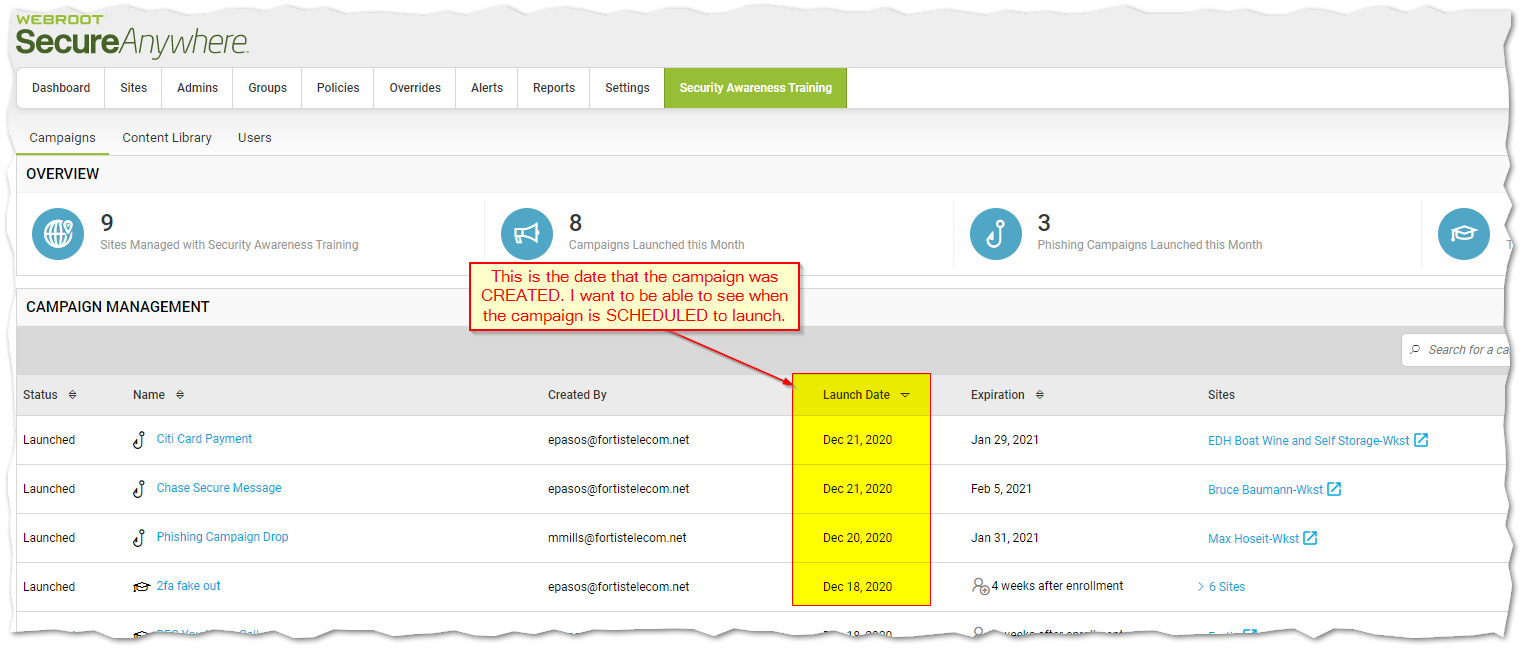The image size is (1523, 648).
Task: Click phishing hook icon beside Phishing Campaign Drop
Action: [140, 538]
